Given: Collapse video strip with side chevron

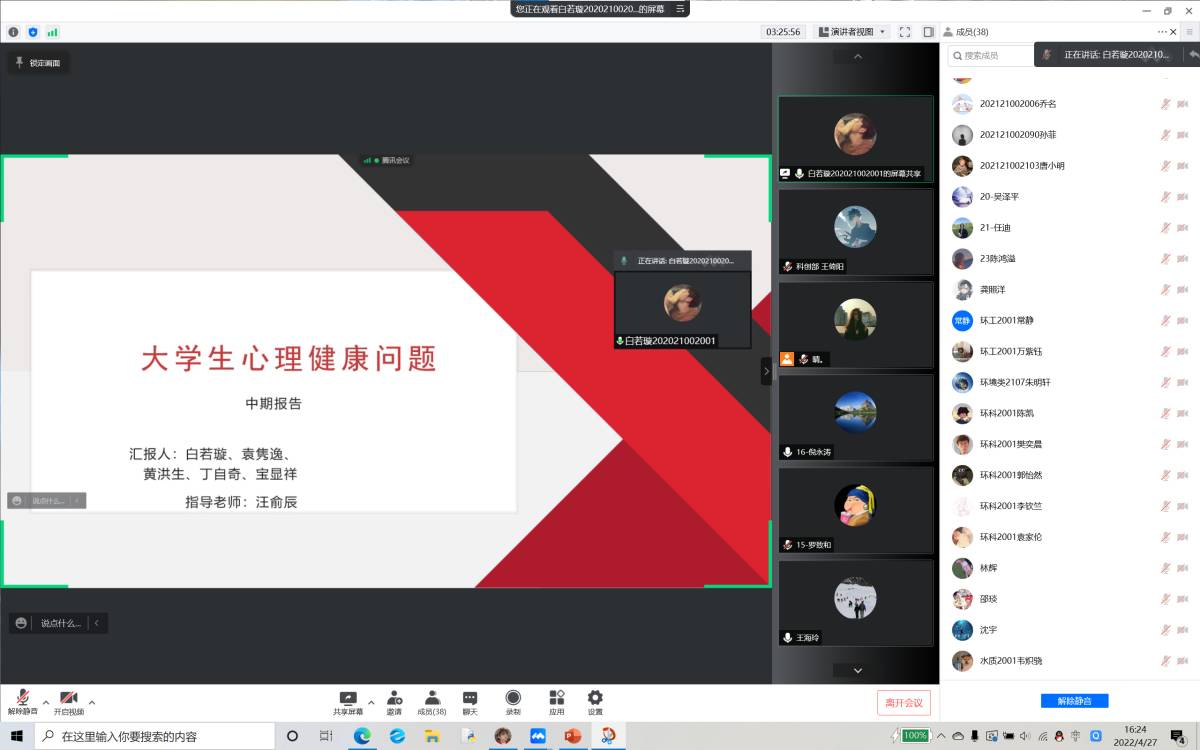Looking at the screenshot, I should click(x=766, y=371).
